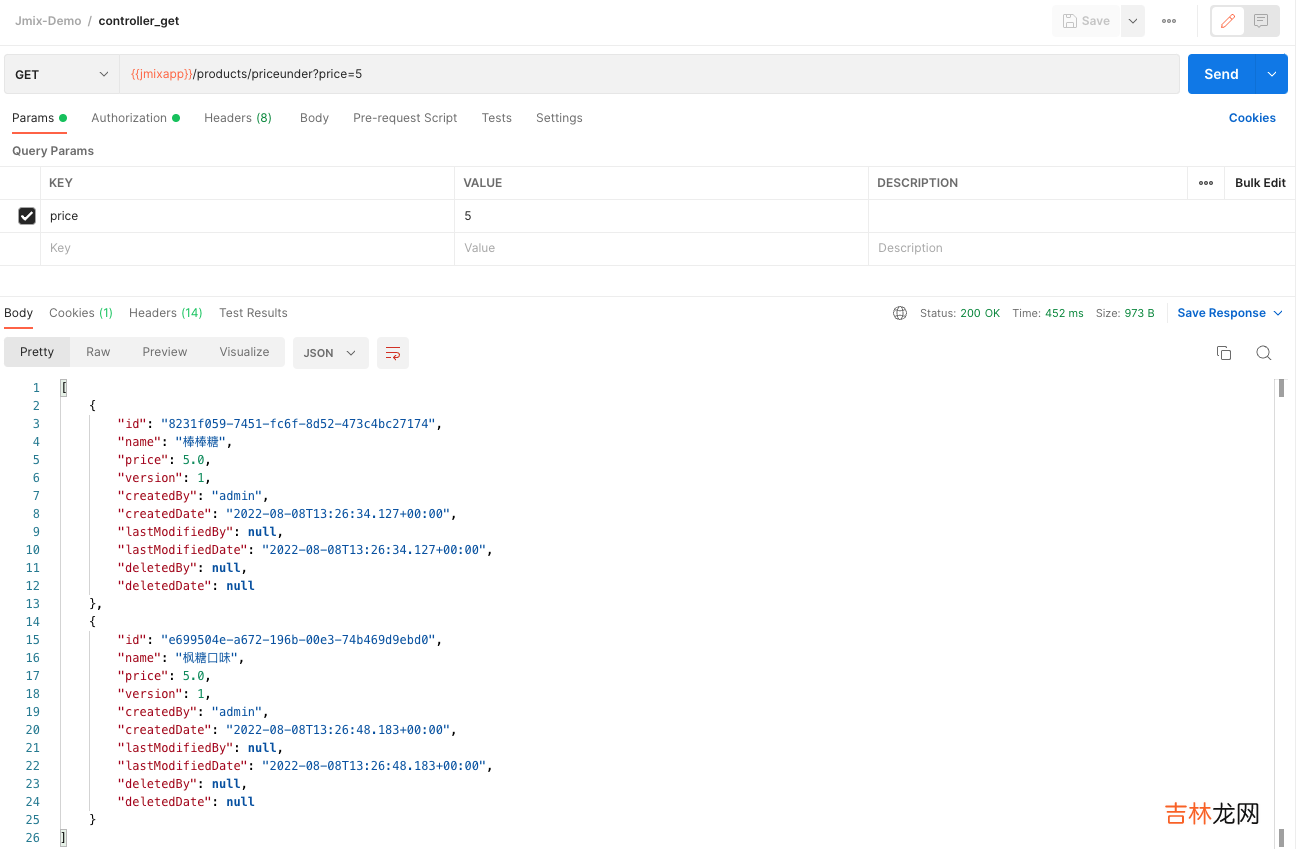
Task: Open the Cookies link
Action: click(x=1252, y=118)
